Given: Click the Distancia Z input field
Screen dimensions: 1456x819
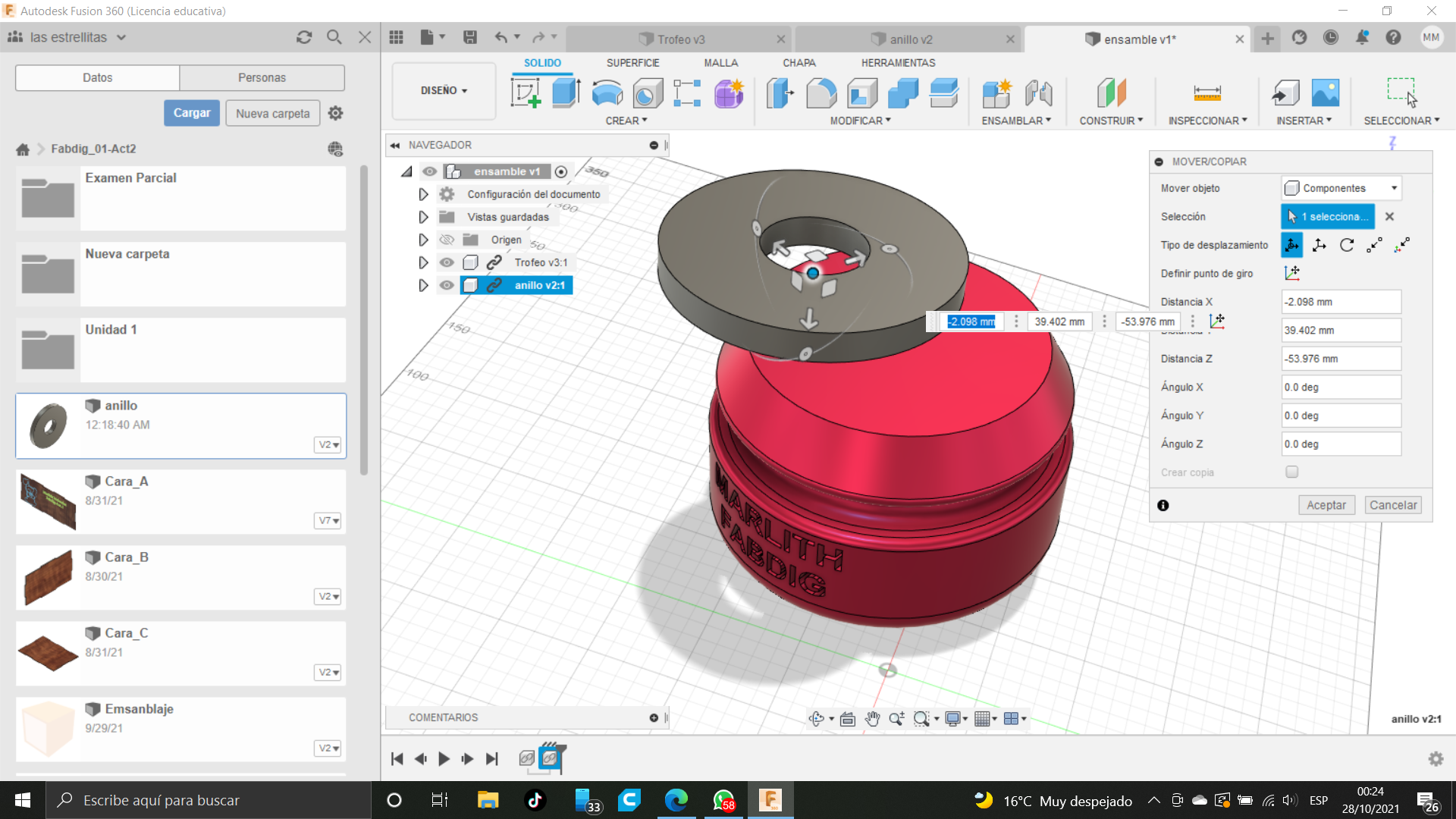Looking at the screenshot, I should pyautogui.click(x=1340, y=359).
